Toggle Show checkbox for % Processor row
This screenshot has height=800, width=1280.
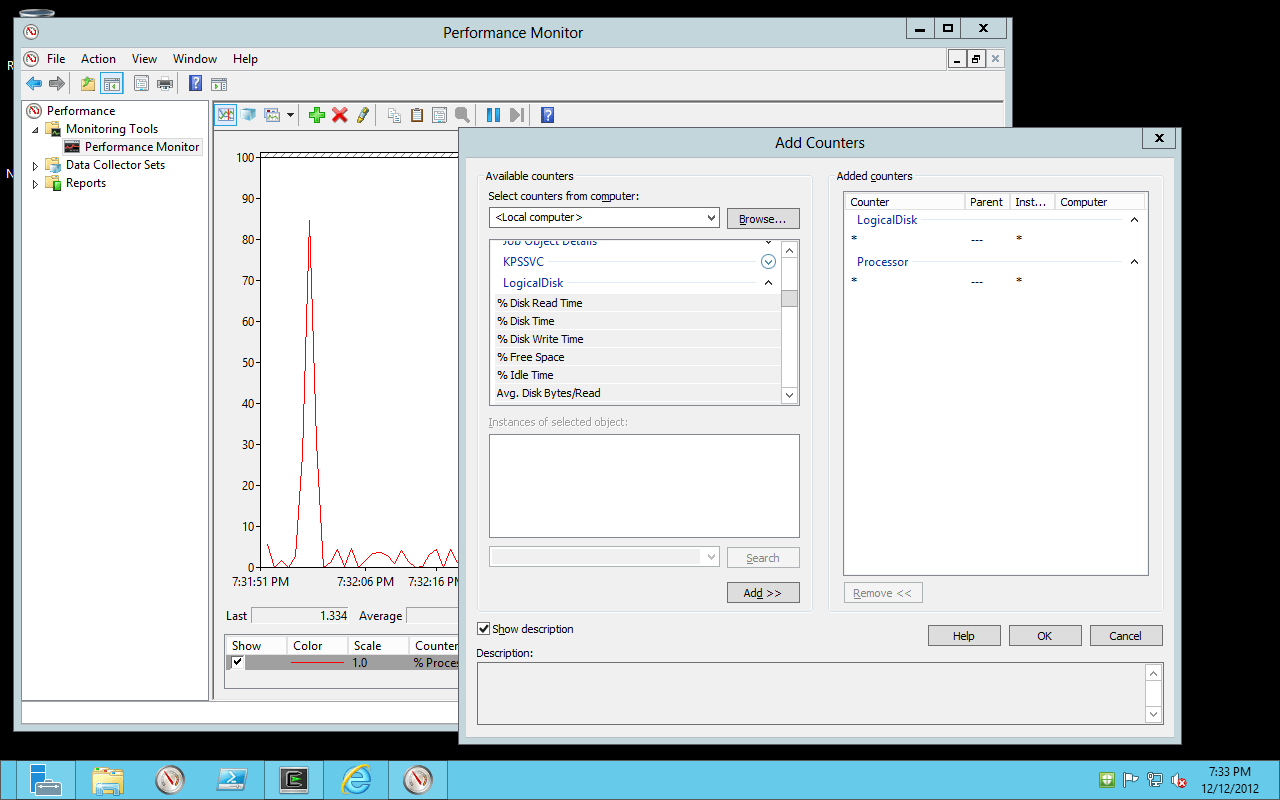pyautogui.click(x=237, y=662)
